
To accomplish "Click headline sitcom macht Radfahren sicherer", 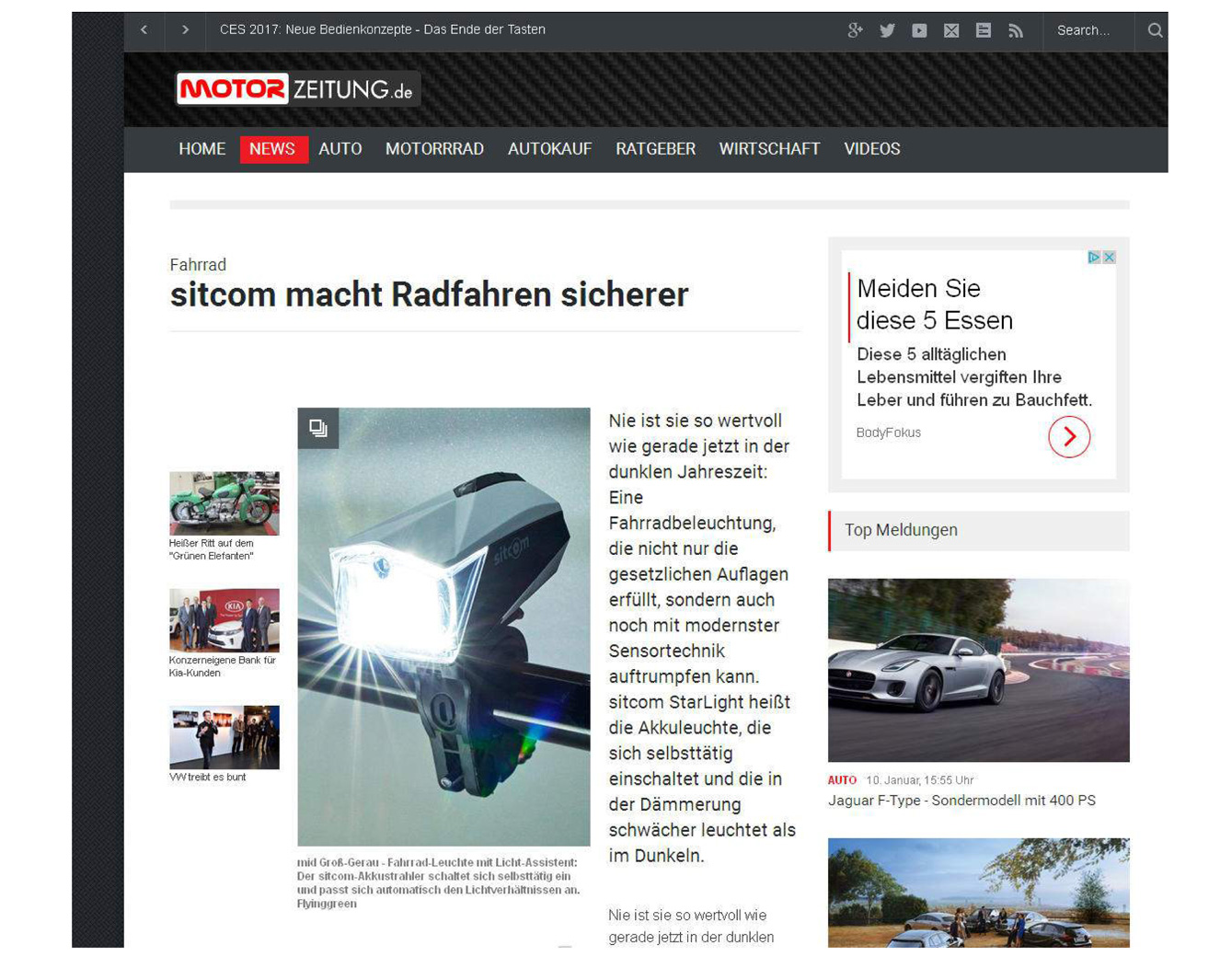I will tap(429, 295).
